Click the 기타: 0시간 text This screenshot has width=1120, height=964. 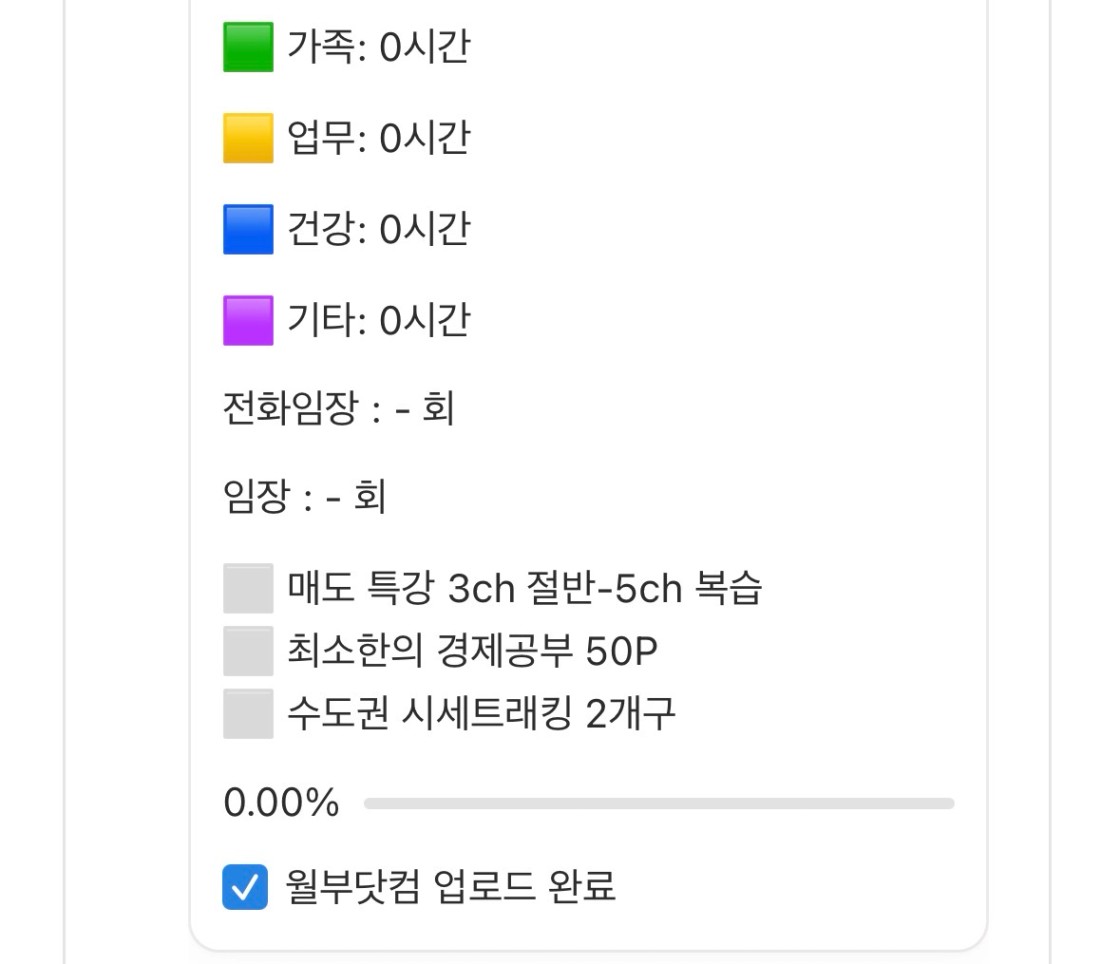(x=378, y=320)
